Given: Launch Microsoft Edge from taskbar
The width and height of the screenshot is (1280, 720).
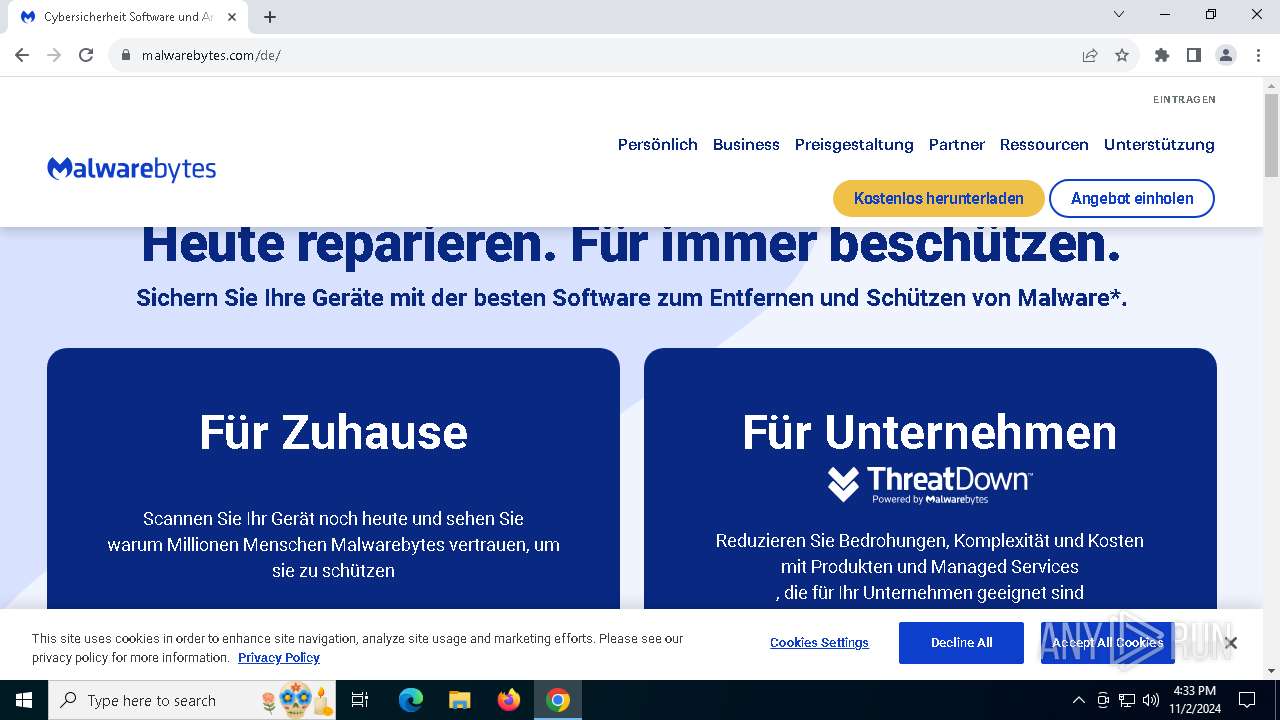Looking at the screenshot, I should coord(411,700).
